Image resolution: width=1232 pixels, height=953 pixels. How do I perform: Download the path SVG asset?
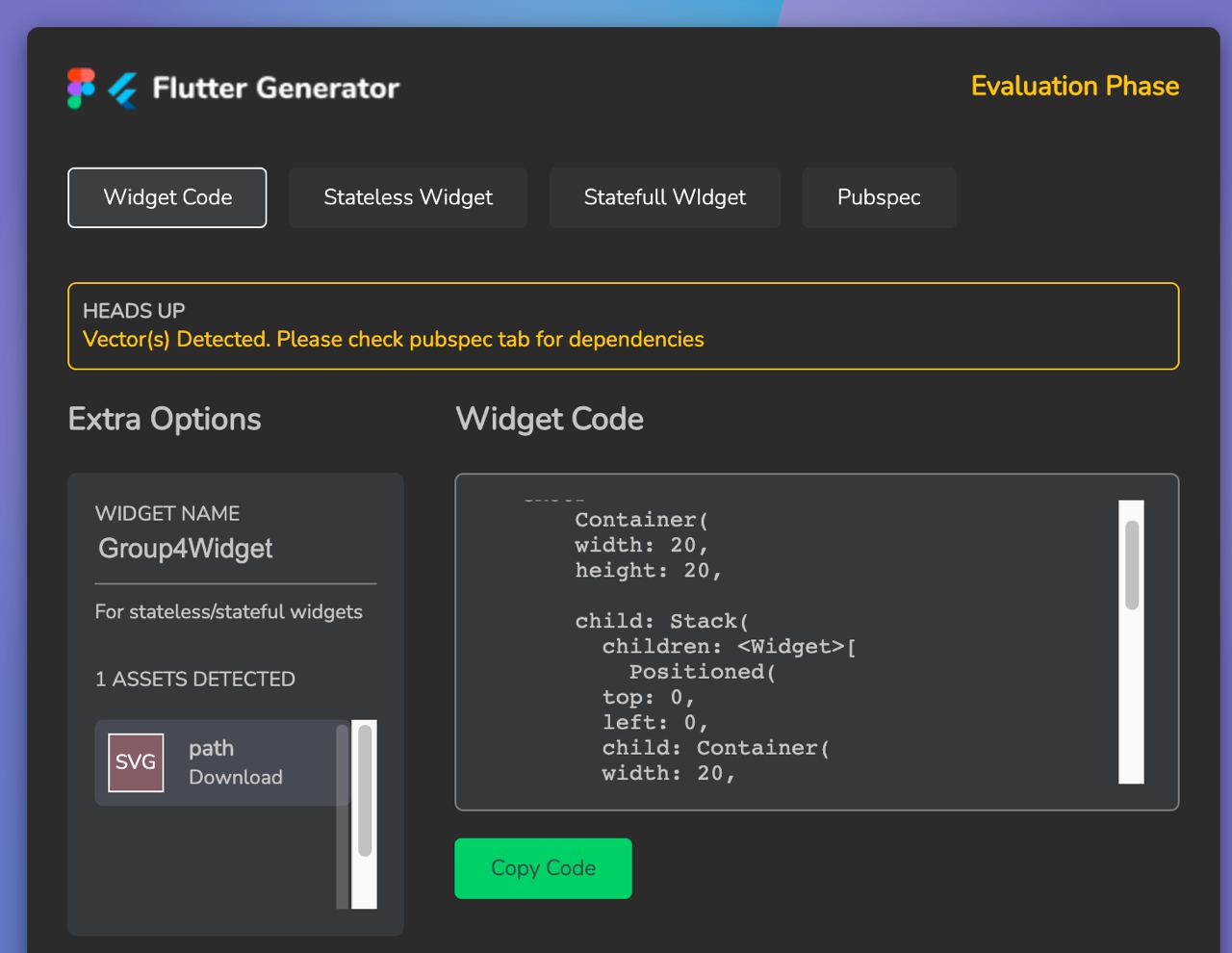click(236, 777)
